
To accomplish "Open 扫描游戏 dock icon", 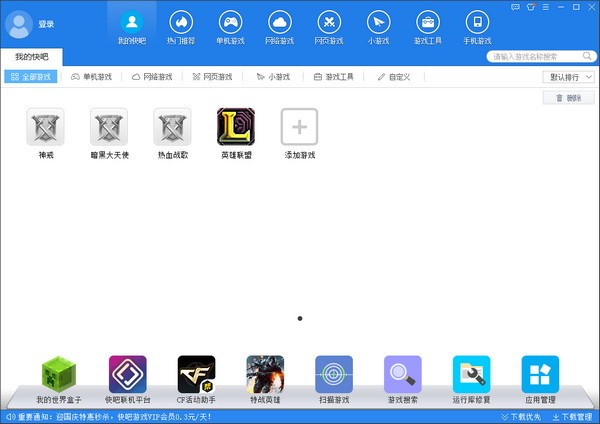I will (x=334, y=374).
